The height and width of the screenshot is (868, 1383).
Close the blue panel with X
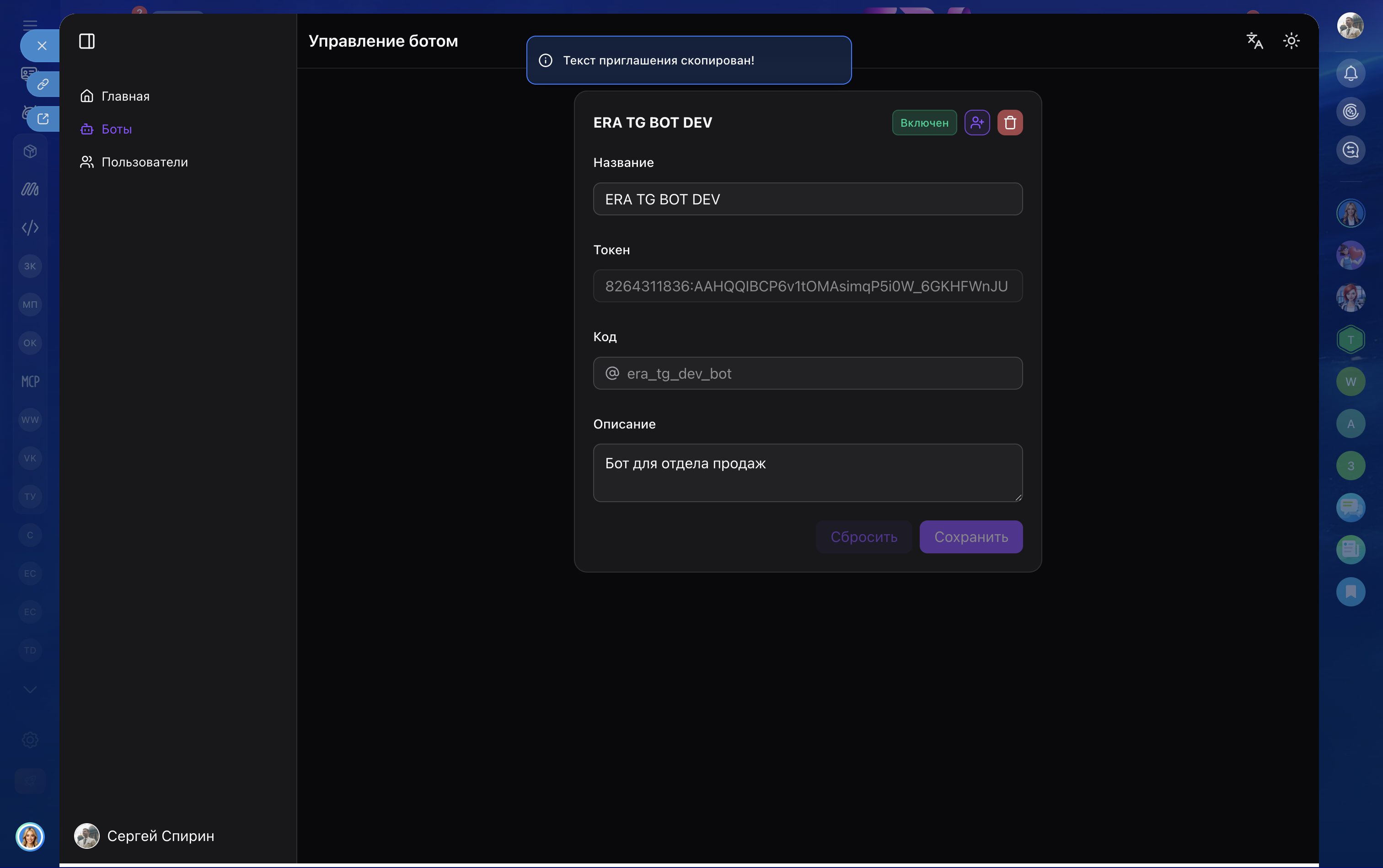pyautogui.click(x=42, y=46)
